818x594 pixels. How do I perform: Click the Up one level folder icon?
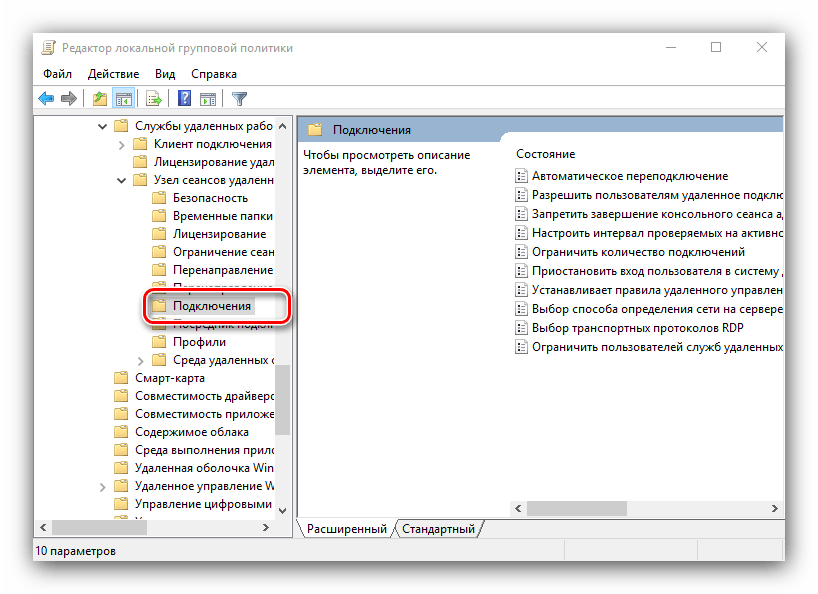[x=99, y=98]
